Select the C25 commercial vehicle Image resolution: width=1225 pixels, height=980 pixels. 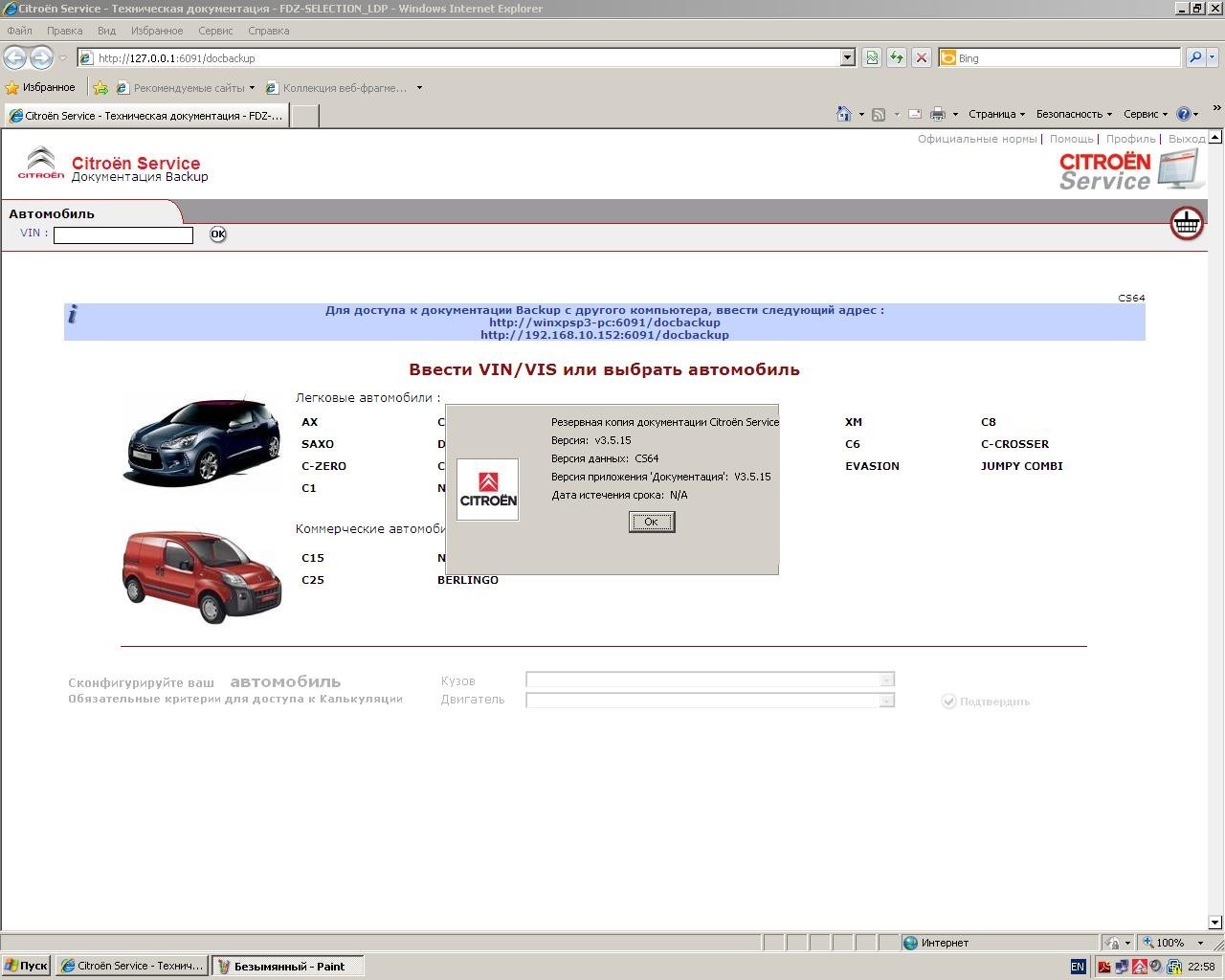312,580
